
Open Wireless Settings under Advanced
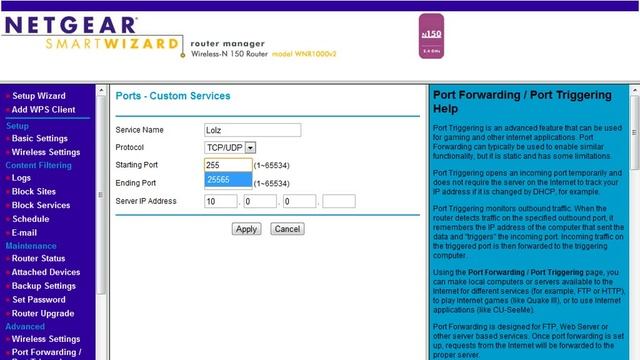coord(46,339)
